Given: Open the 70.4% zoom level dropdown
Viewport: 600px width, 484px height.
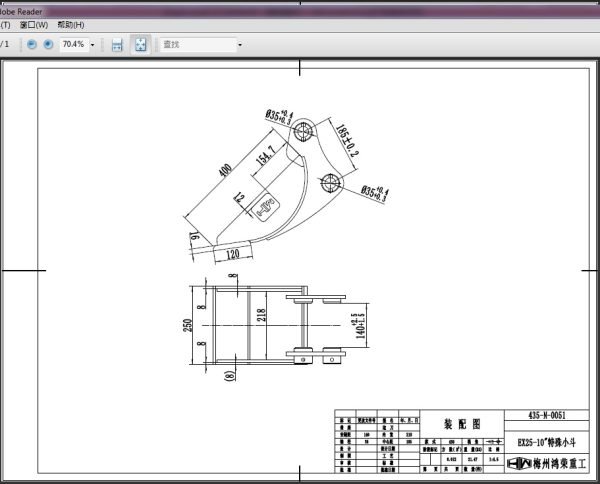Looking at the screenshot, I should pos(93,45).
